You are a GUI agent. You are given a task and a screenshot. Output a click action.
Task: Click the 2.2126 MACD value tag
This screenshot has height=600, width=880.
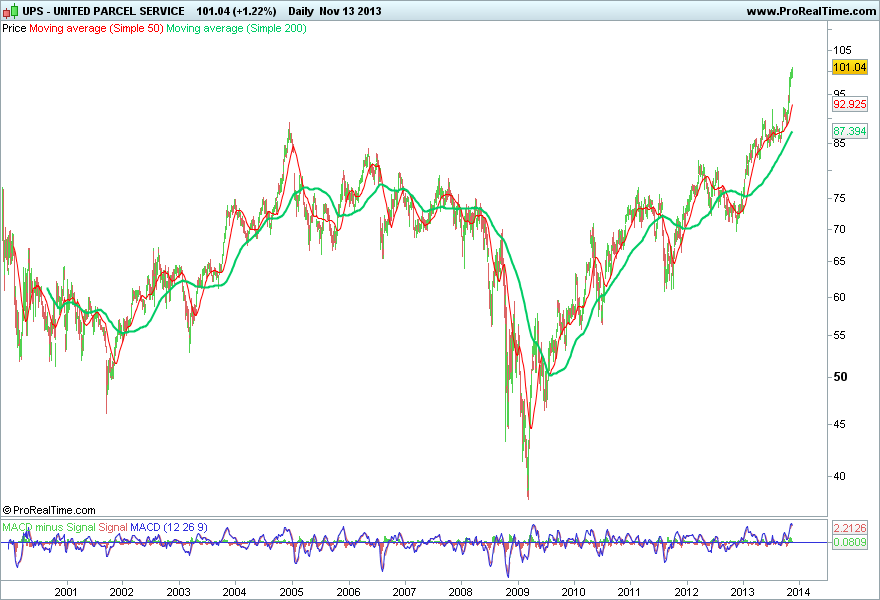tap(850, 528)
